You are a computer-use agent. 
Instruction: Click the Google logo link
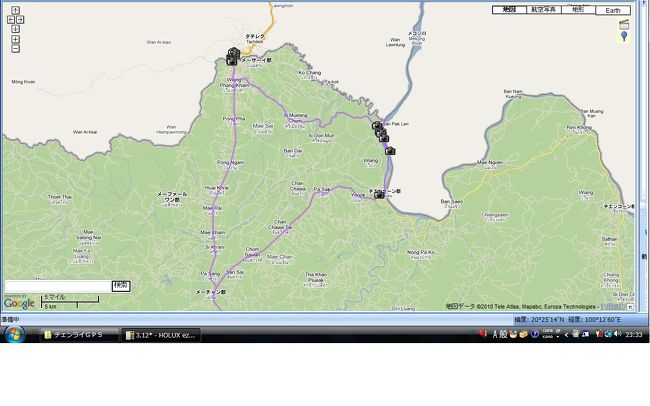(19, 303)
